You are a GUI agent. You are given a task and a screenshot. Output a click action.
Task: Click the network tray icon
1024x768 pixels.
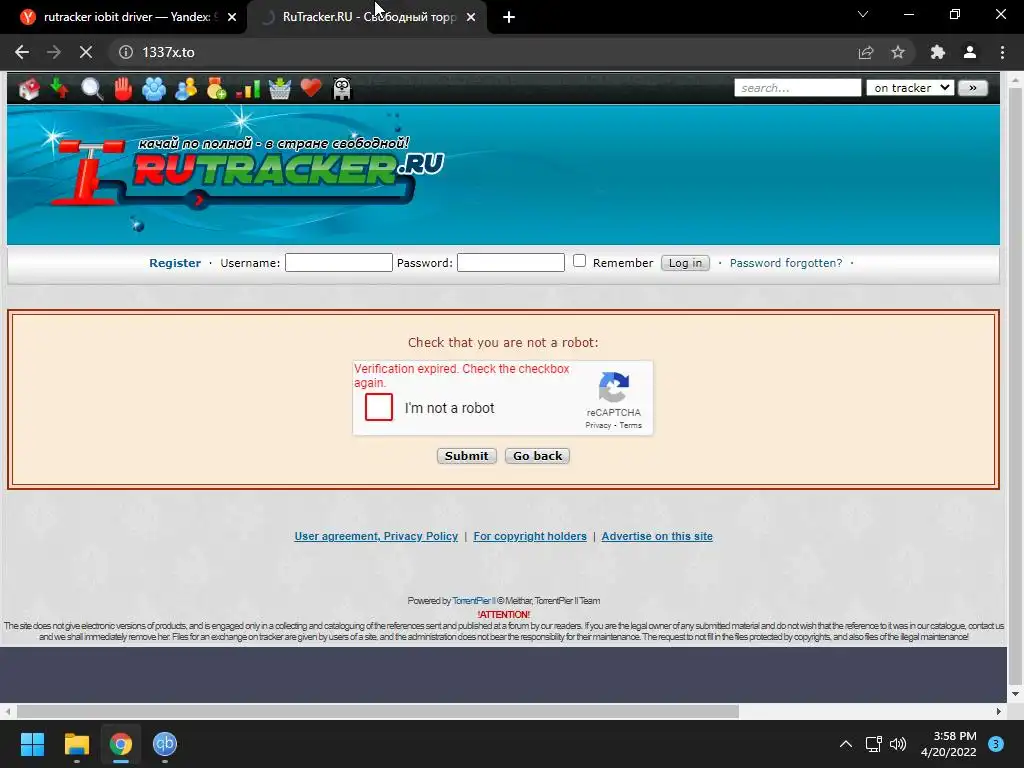coord(873,744)
